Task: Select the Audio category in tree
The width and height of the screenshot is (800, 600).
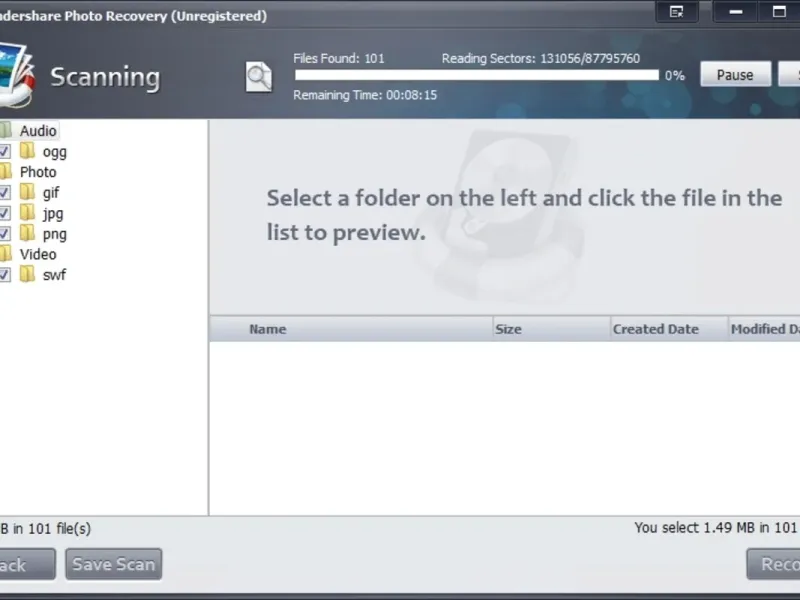Action: (x=38, y=131)
